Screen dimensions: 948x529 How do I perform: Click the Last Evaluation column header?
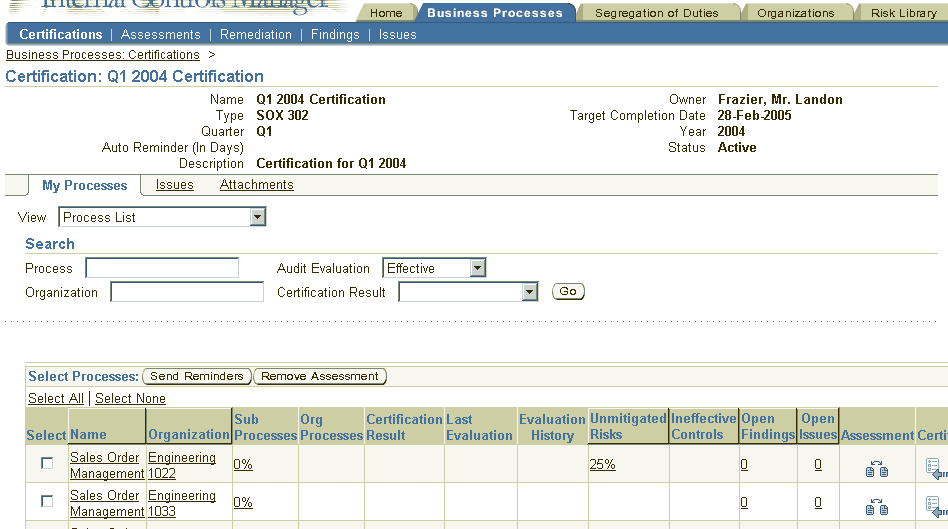(479, 427)
